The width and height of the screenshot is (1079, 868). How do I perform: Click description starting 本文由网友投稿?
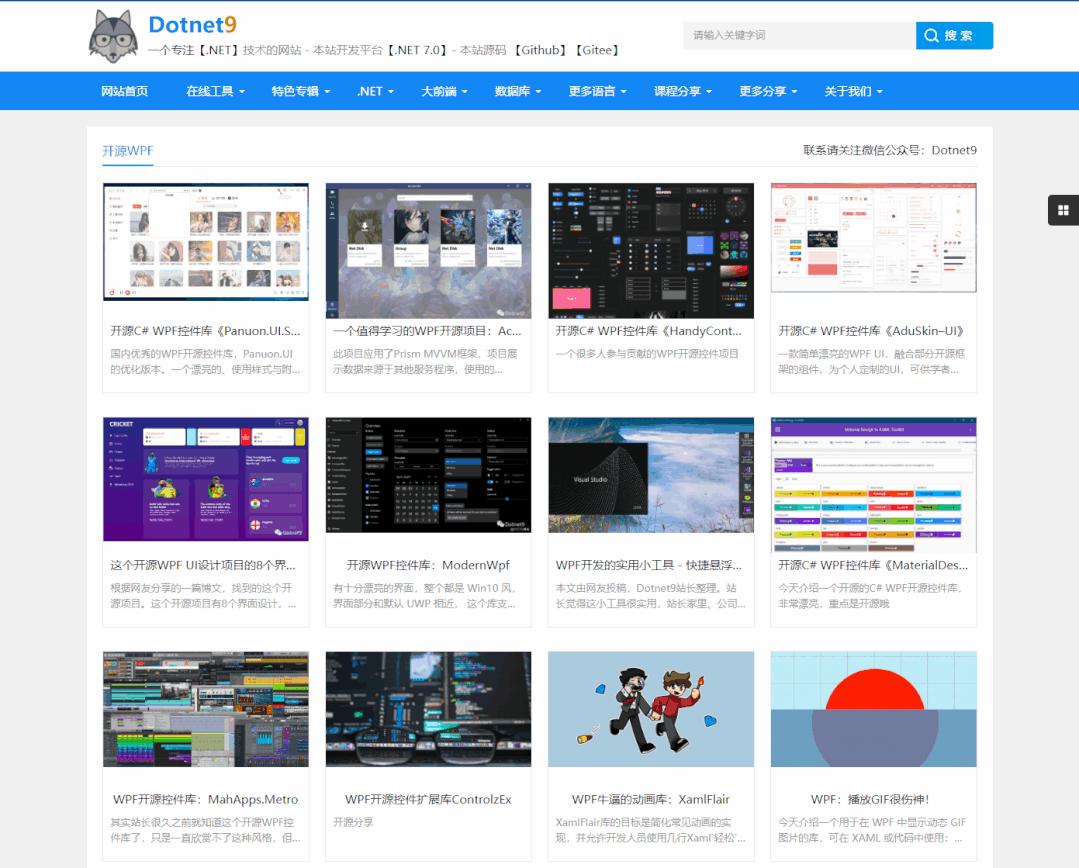[x=650, y=595]
